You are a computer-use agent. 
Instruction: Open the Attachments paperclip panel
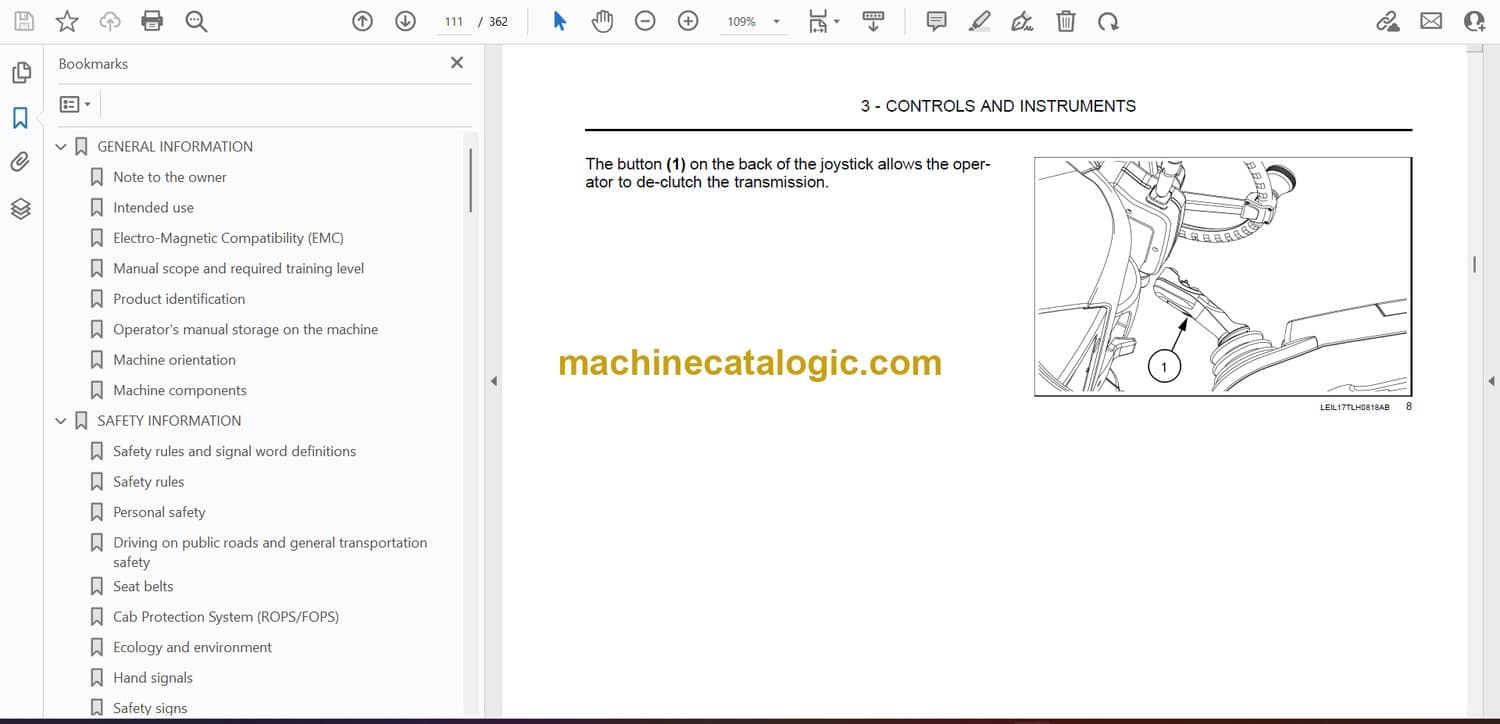click(21, 162)
